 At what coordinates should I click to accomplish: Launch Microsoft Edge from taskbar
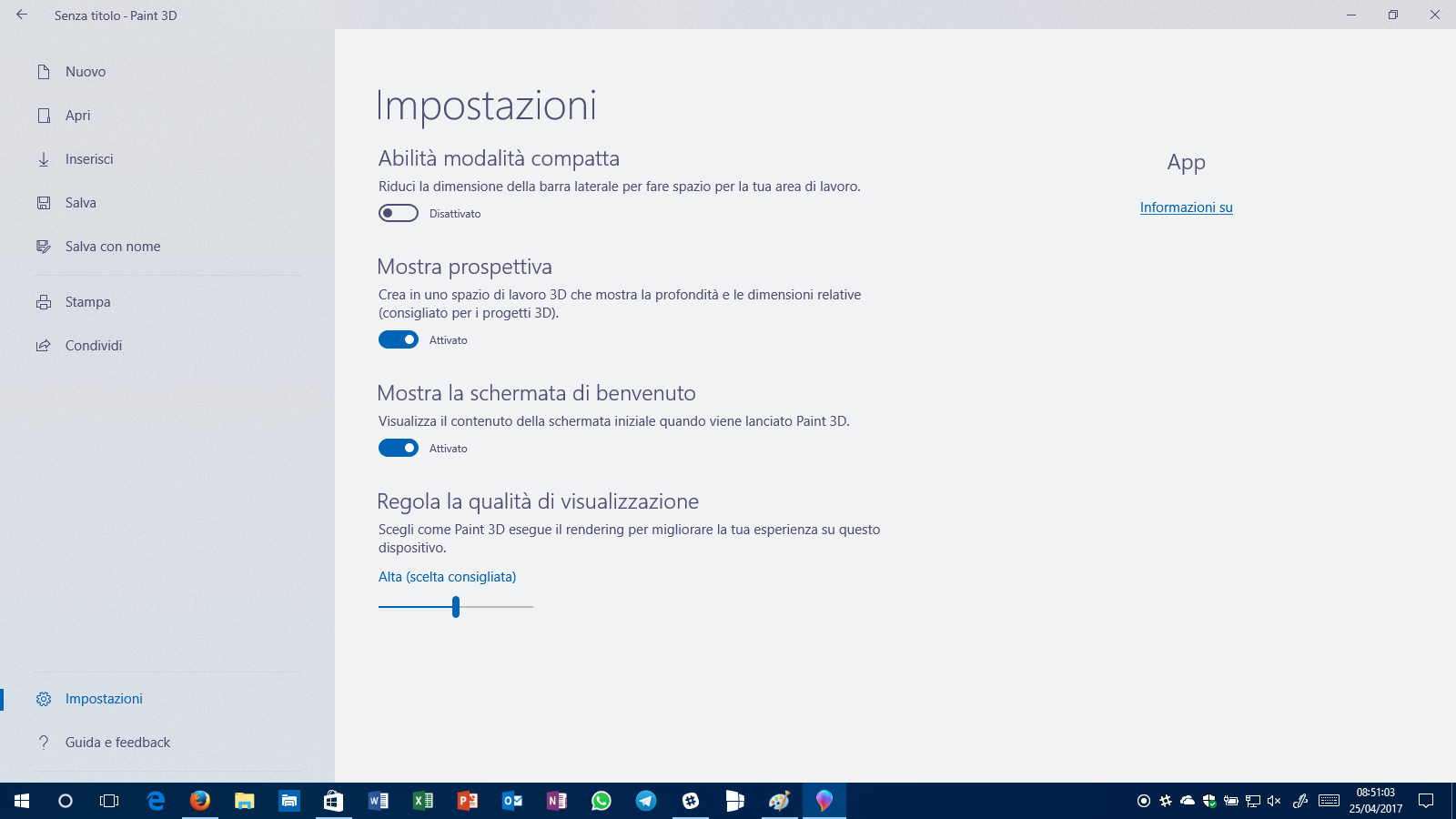pyautogui.click(x=156, y=801)
